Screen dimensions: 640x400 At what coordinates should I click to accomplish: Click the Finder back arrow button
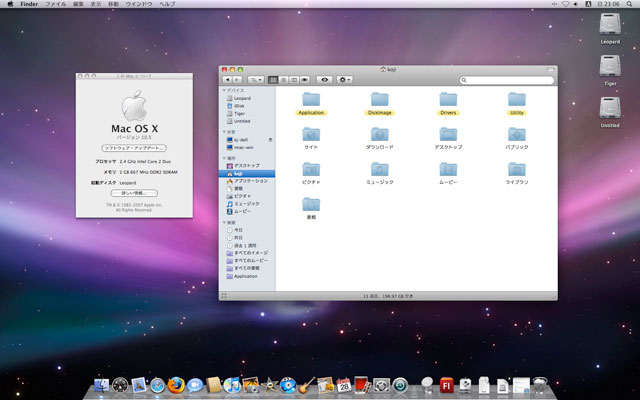pyautogui.click(x=228, y=79)
